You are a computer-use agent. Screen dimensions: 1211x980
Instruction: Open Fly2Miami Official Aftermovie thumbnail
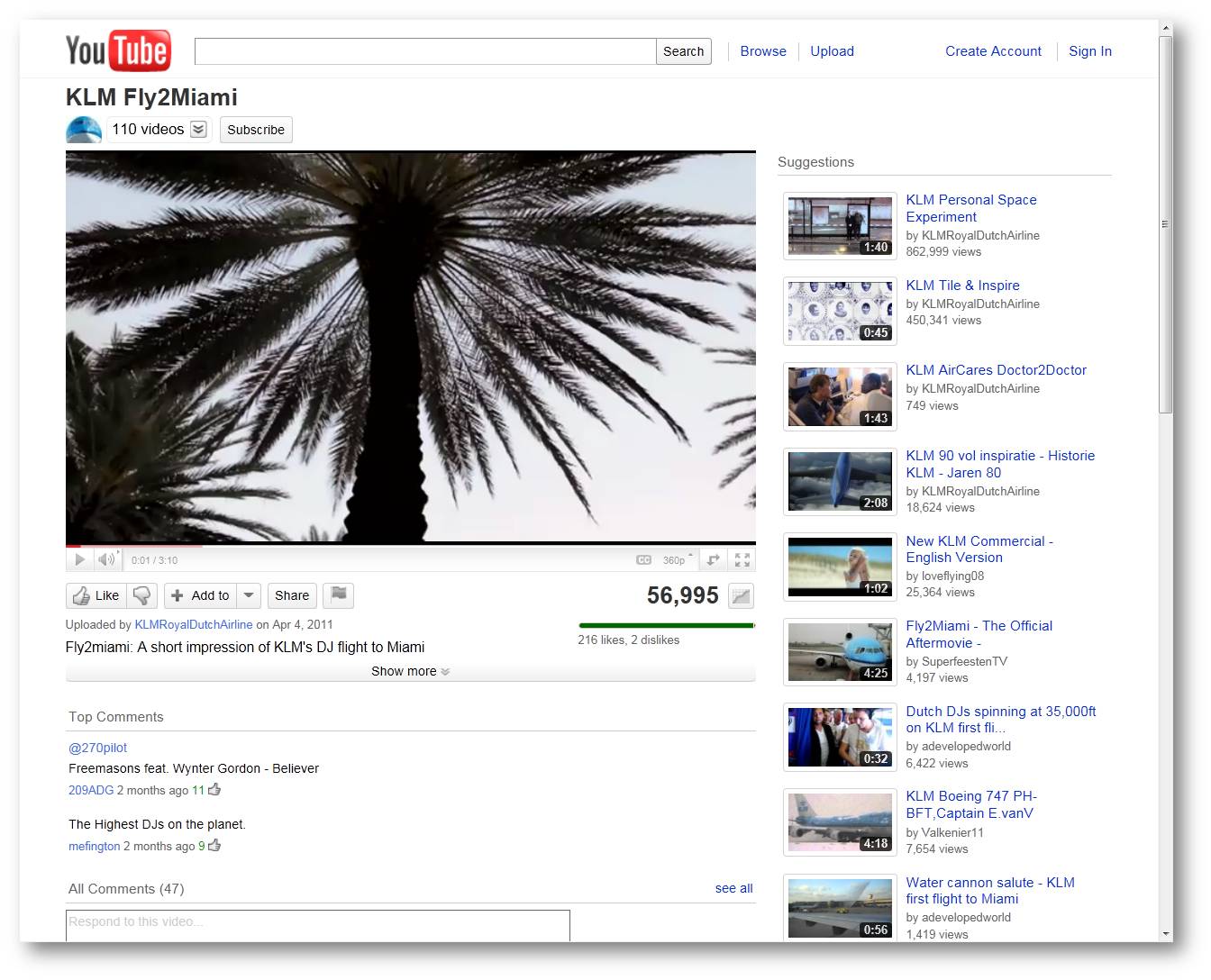(840, 651)
